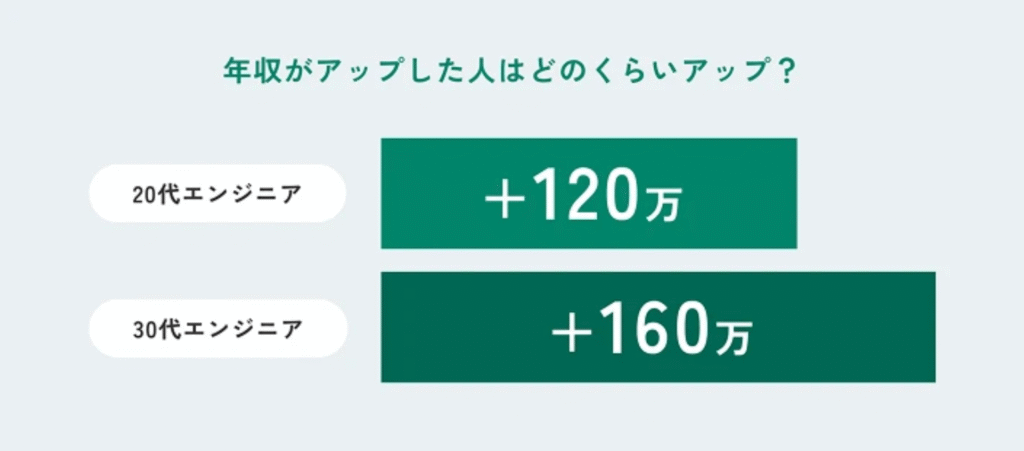Click the 万 character after 120
The image size is (1024, 451).
pyautogui.click(x=664, y=207)
